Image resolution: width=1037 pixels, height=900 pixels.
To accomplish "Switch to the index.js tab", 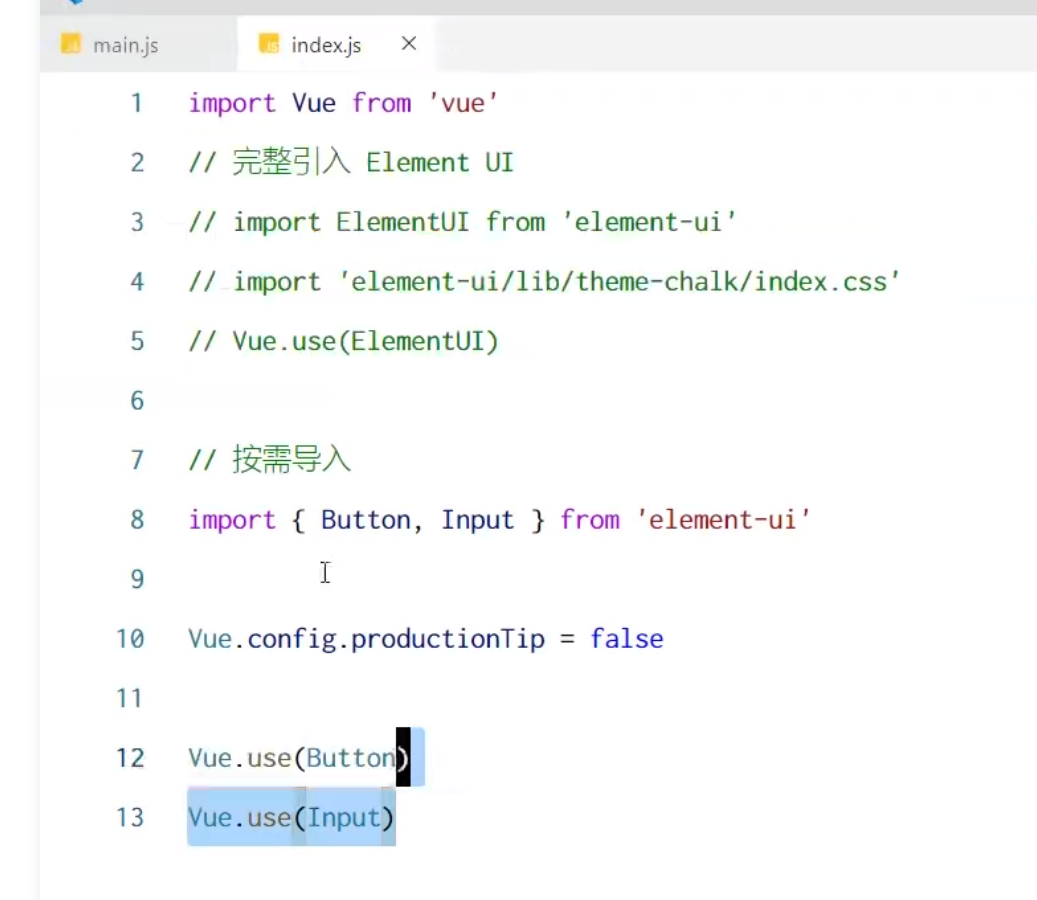I will tap(326, 45).
